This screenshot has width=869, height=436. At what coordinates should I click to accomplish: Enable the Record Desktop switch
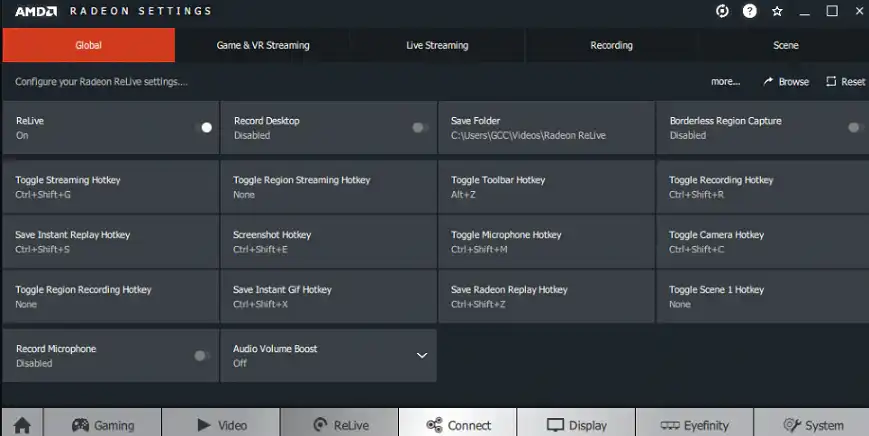(420, 127)
